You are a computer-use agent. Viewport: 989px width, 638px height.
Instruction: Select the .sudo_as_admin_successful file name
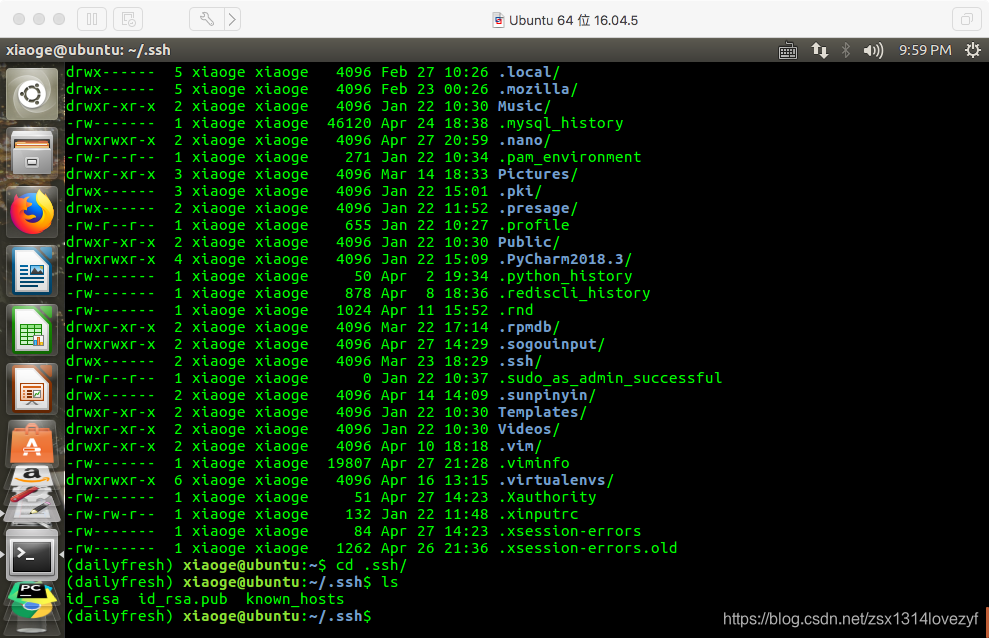click(610, 378)
